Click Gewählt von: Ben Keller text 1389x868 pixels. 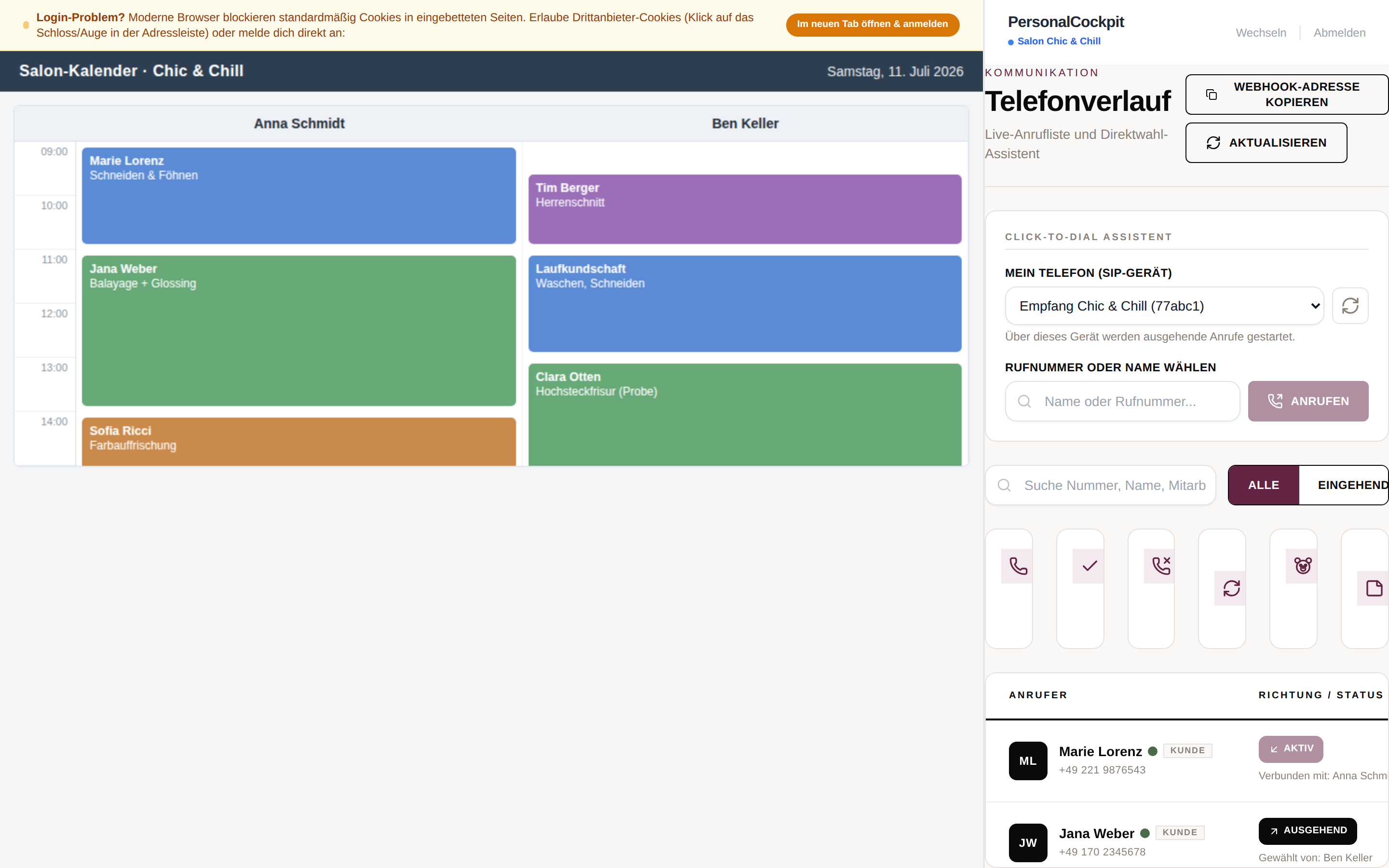pos(1315,858)
